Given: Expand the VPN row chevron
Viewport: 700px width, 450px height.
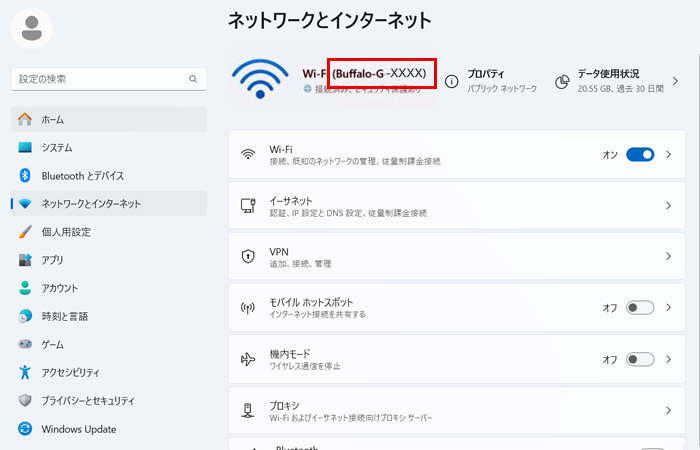Looking at the screenshot, I should coord(668,256).
